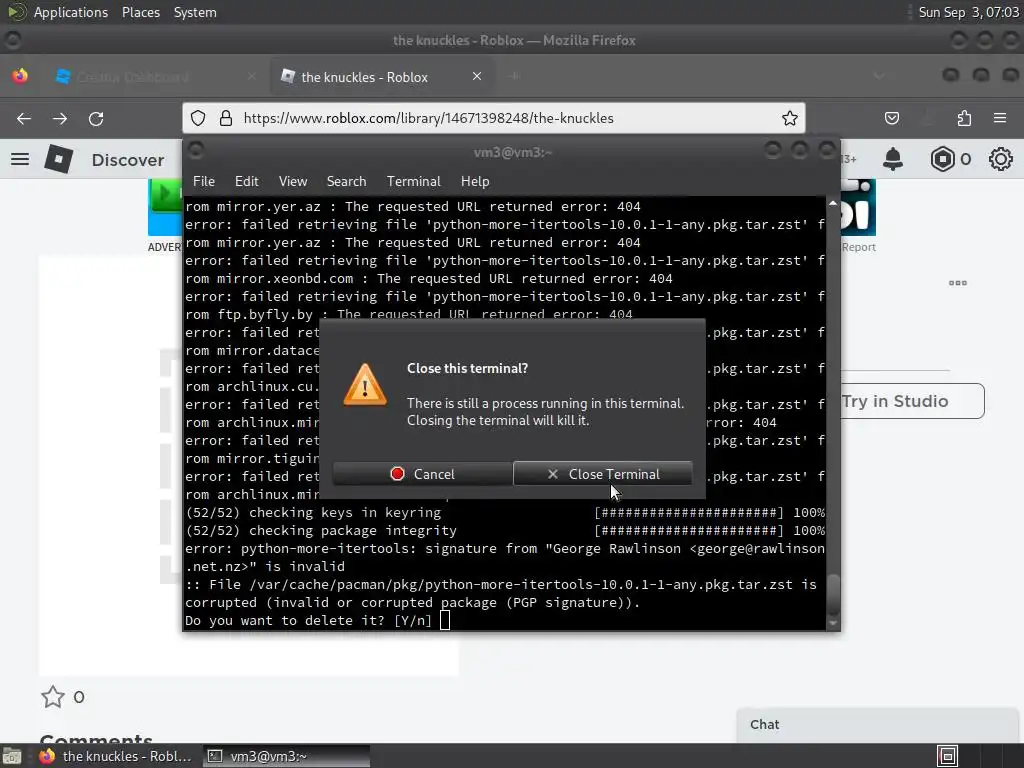Close the knuckles - Roblox tab

(x=477, y=76)
